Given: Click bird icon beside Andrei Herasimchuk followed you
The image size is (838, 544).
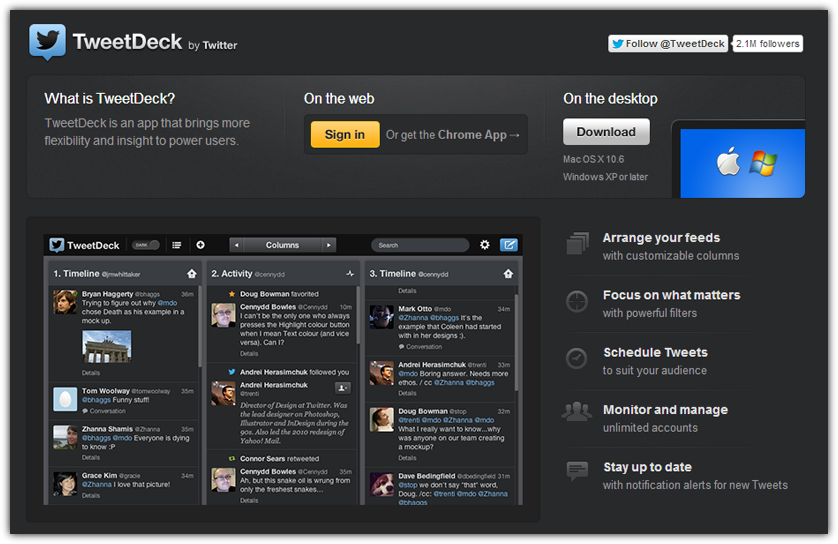Looking at the screenshot, I should click(x=232, y=372).
